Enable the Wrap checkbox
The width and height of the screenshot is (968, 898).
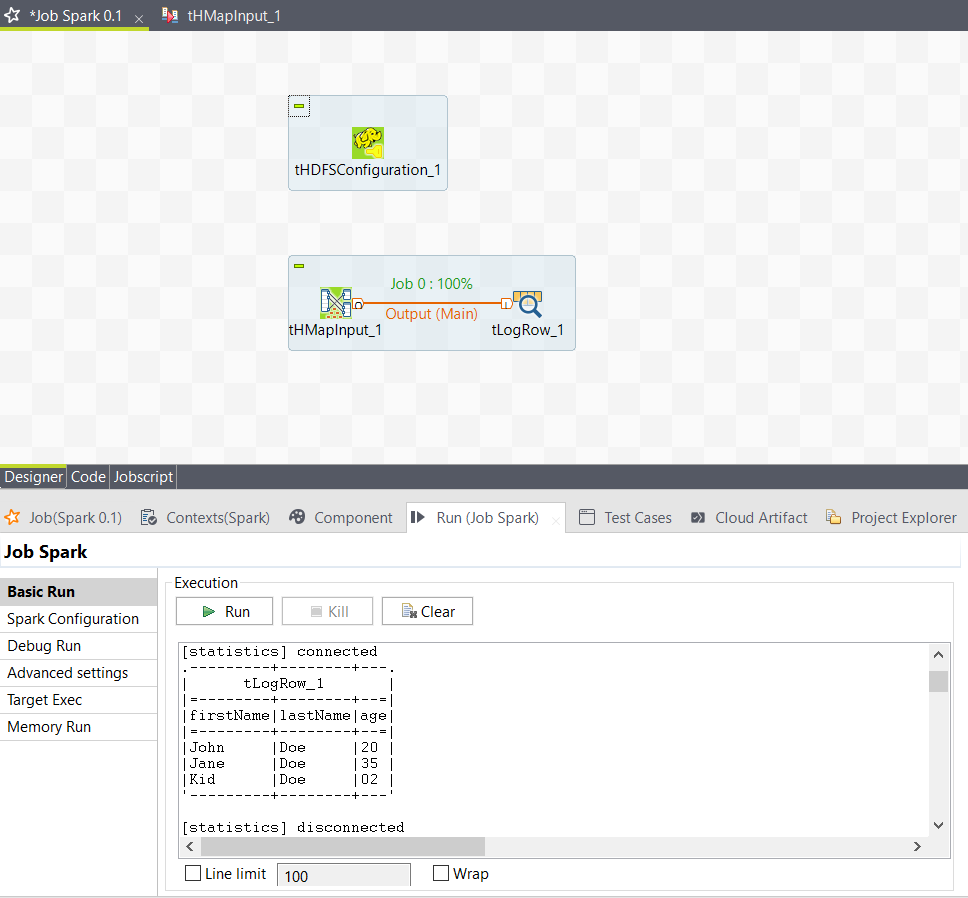441,873
